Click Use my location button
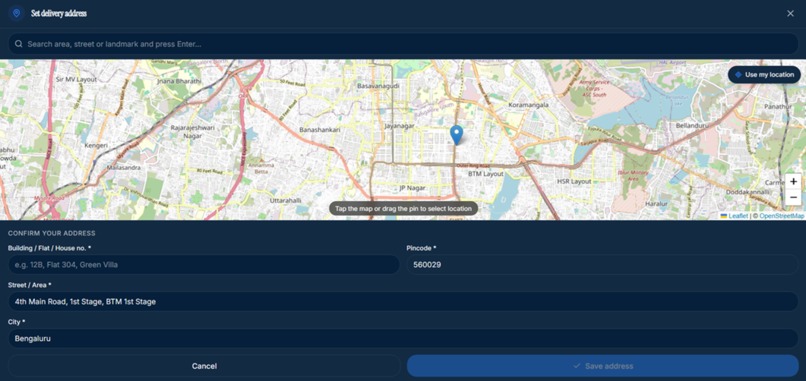Screen dimensions: 806x381 point(764,75)
